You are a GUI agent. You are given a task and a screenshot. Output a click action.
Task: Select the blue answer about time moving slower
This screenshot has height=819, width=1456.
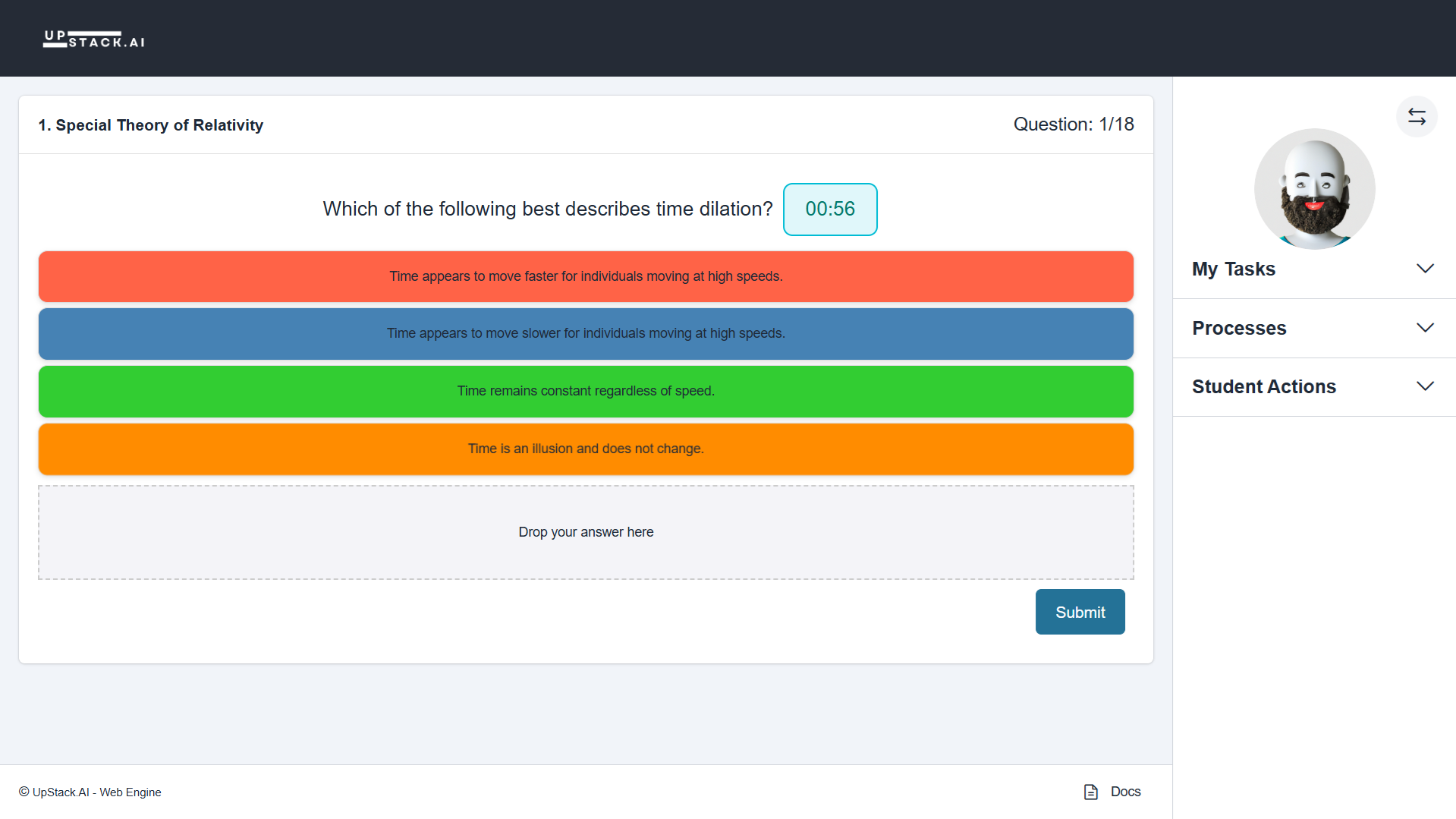(585, 333)
